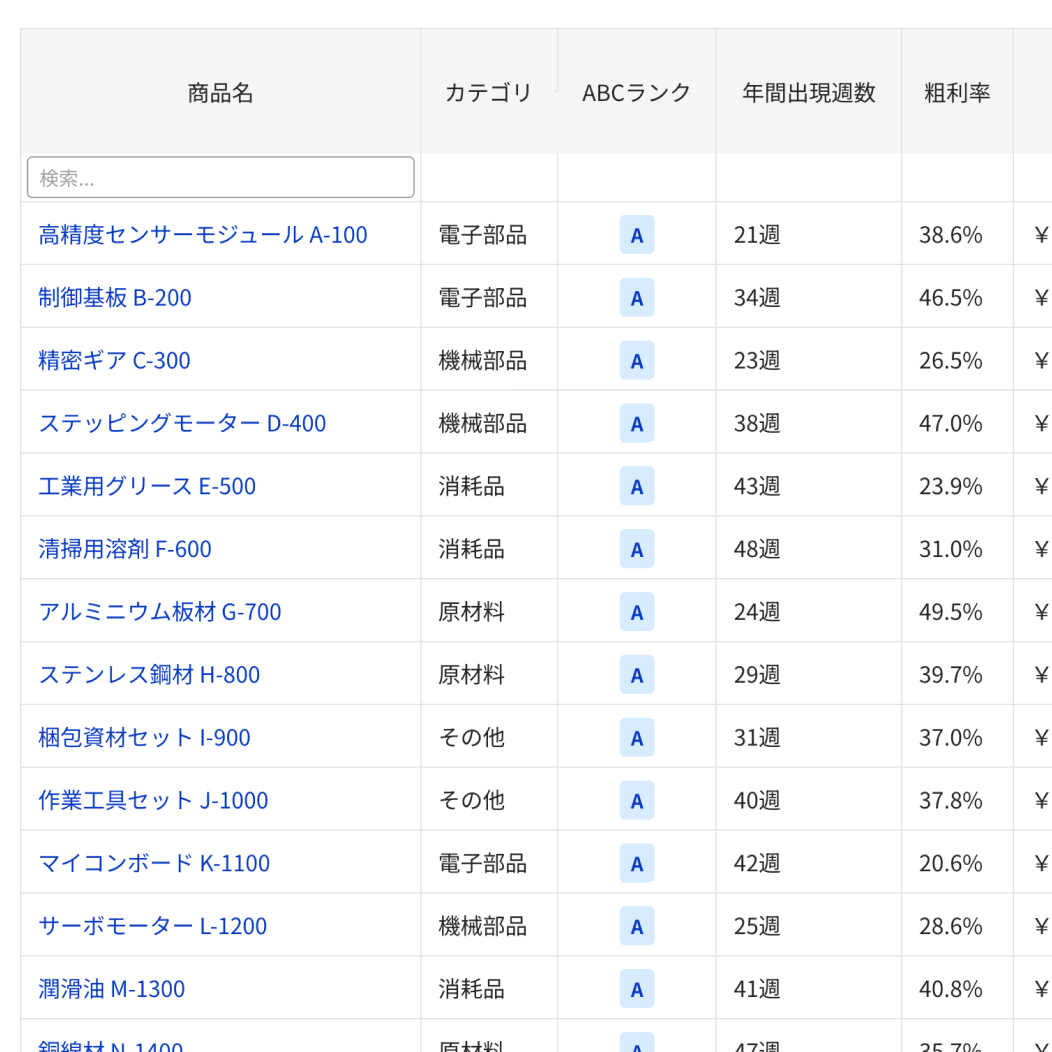Open 作業工具セット J-1000 product link
Viewport: 1052px width, 1052px height.
153,800
